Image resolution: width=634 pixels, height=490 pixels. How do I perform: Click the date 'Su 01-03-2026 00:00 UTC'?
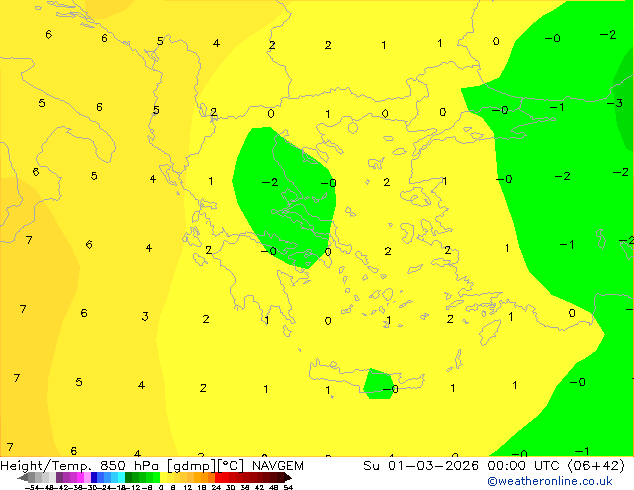(463, 466)
